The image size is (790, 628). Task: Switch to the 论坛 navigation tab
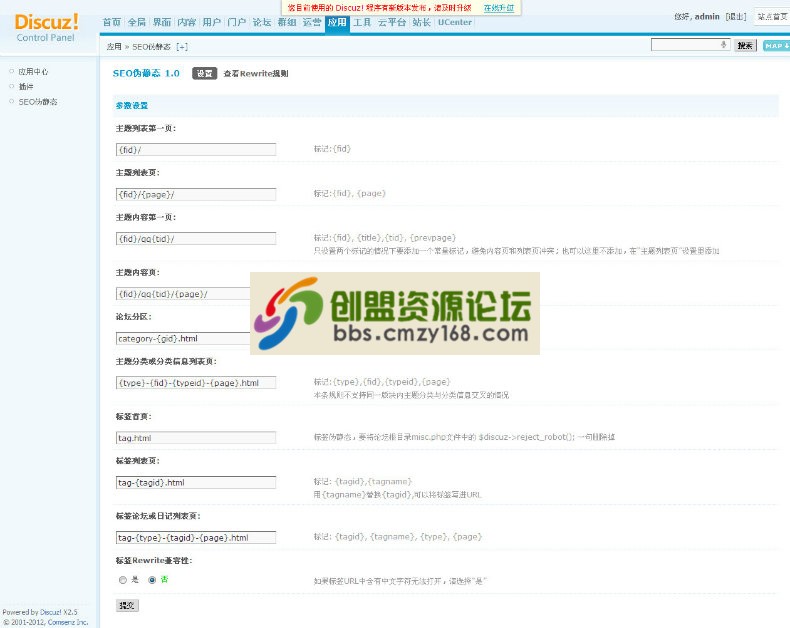click(x=261, y=22)
